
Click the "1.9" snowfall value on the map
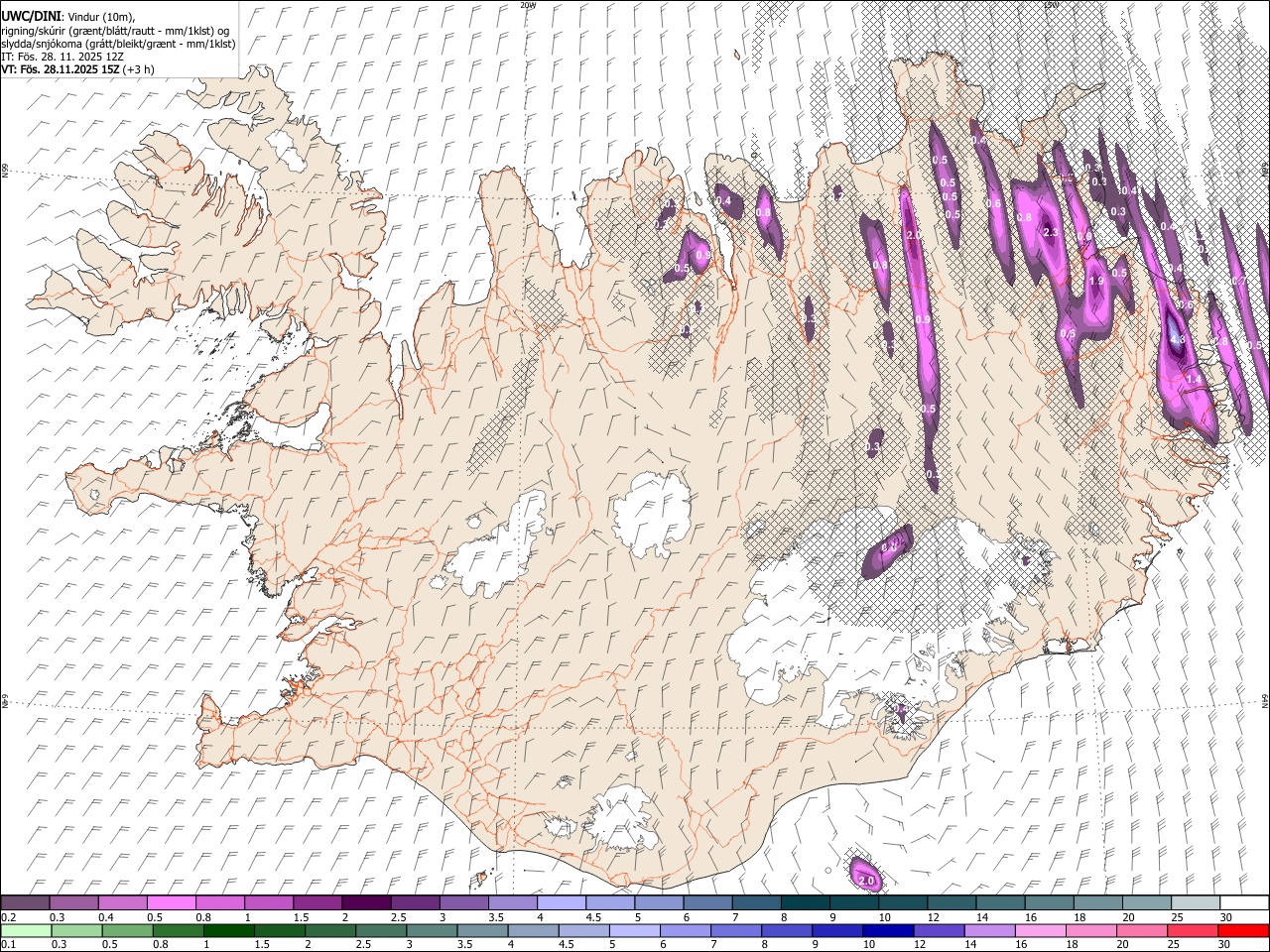point(1096,282)
